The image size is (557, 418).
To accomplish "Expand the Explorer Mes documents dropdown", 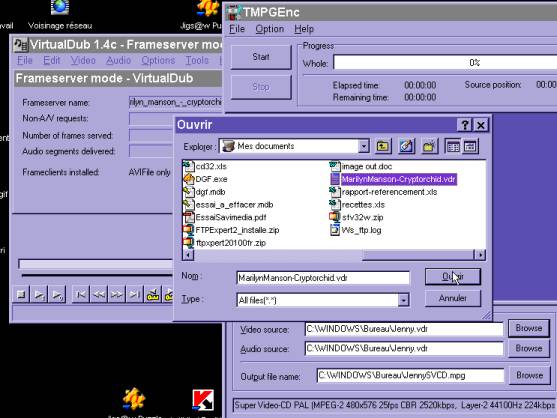I will (363, 146).
